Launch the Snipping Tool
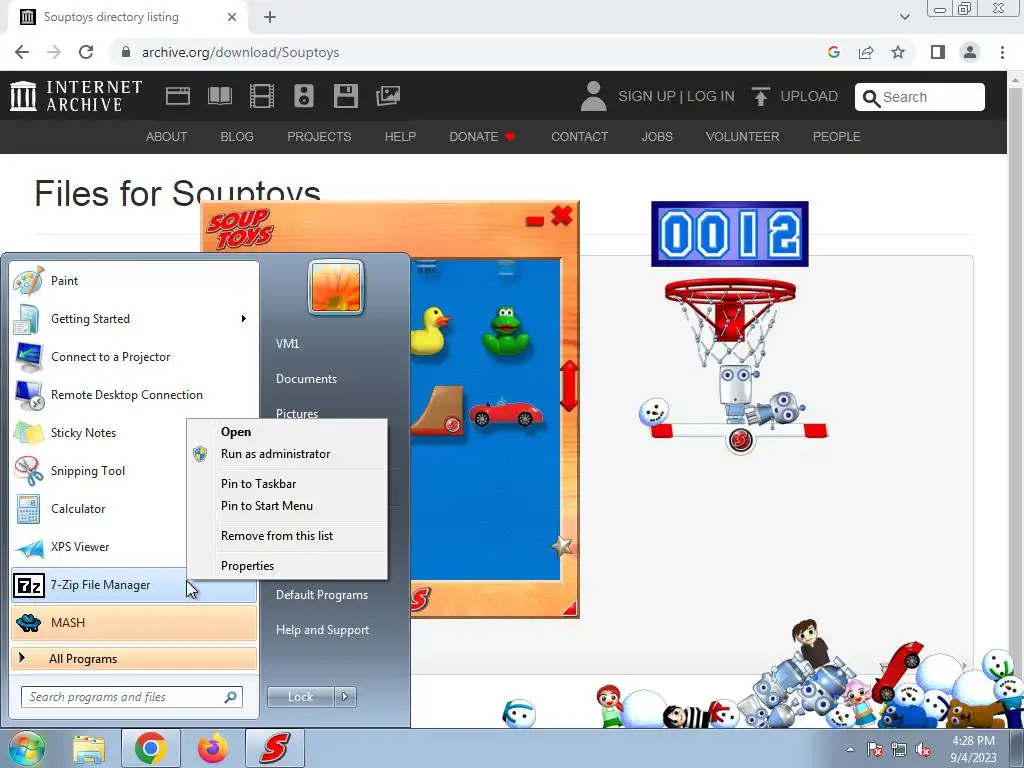1024x768 pixels. click(98, 471)
